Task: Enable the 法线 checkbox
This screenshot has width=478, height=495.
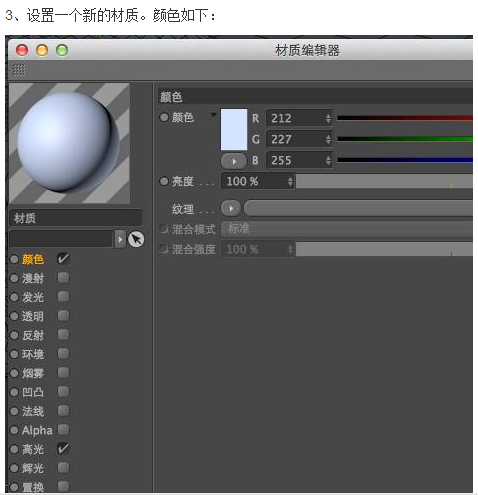Action: click(x=63, y=411)
